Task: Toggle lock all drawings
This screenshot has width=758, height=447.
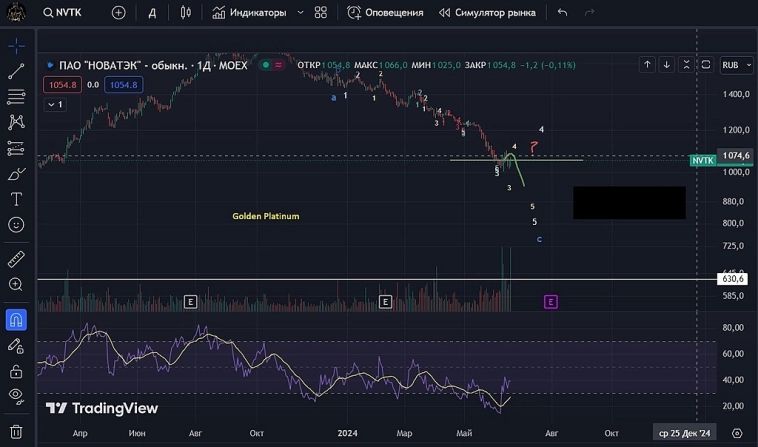Action: [16, 370]
